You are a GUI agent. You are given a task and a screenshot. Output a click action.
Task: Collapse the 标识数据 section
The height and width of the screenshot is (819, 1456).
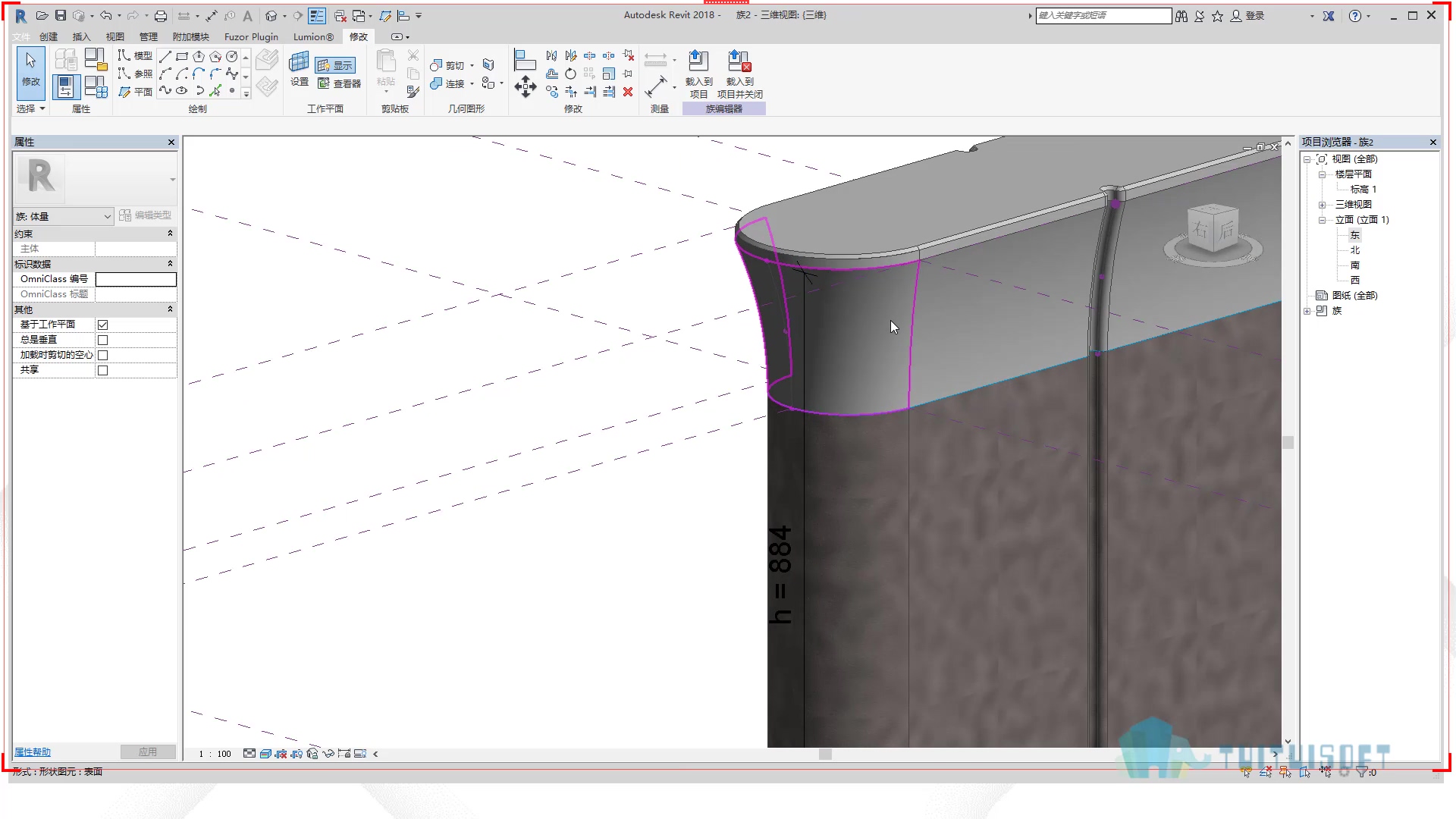point(170,264)
